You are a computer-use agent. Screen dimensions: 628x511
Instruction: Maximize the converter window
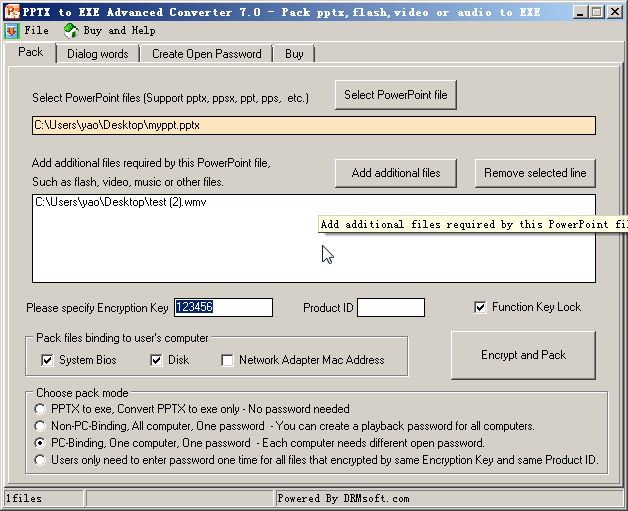point(597,12)
